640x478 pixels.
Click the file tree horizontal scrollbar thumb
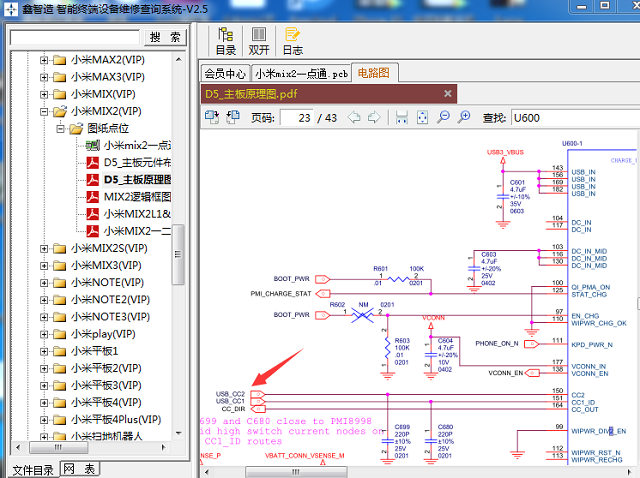click(x=58, y=447)
